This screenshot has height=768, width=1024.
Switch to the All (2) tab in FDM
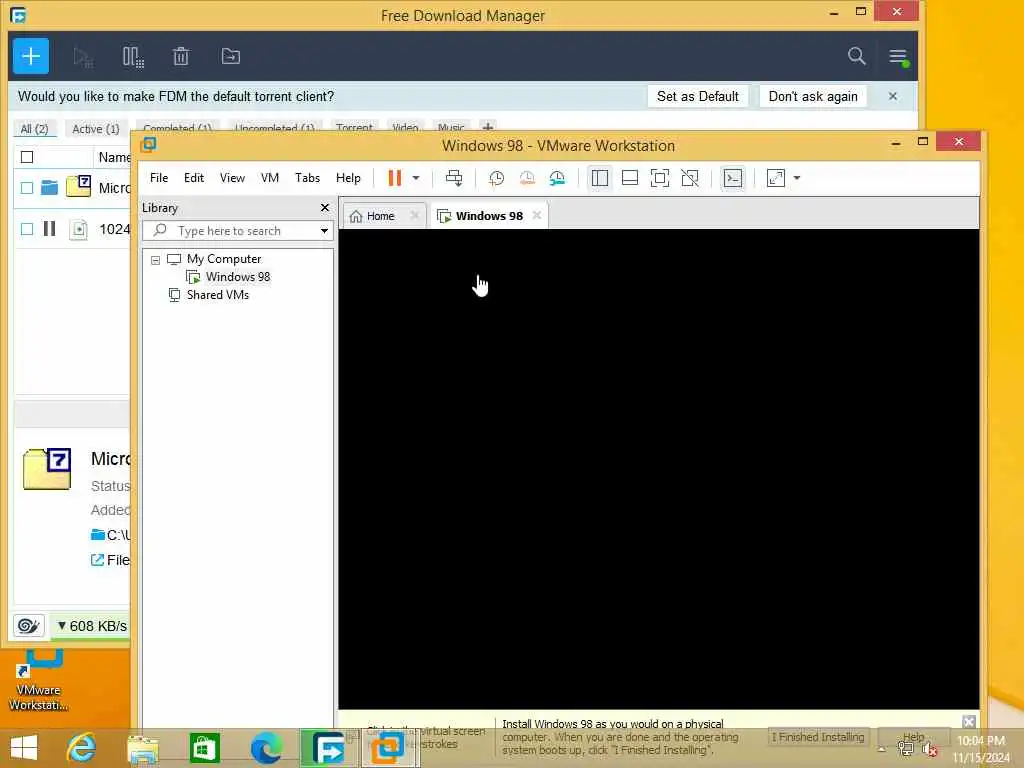pyautogui.click(x=35, y=129)
